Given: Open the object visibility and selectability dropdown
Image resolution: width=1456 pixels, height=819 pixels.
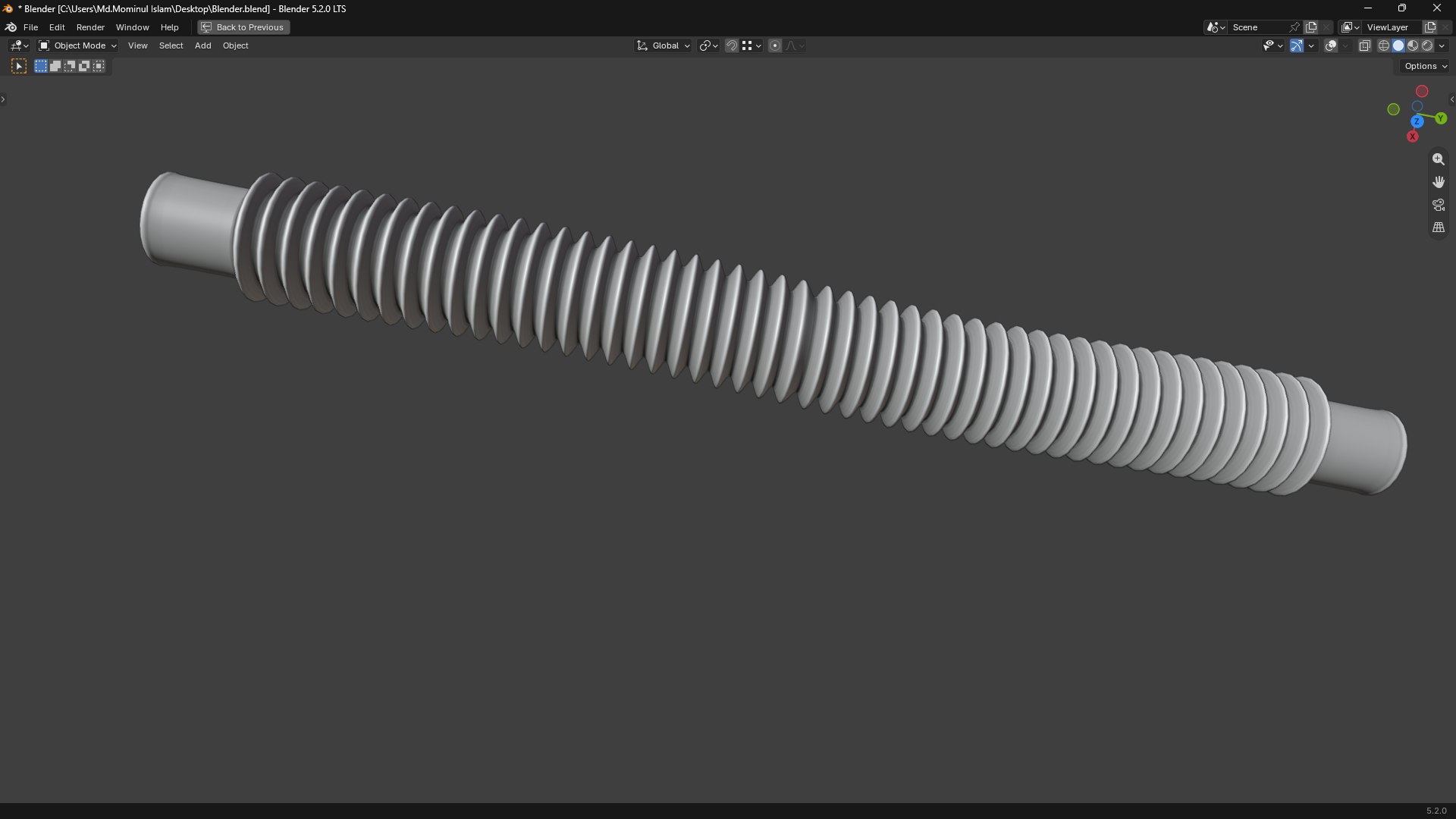Looking at the screenshot, I should coord(1272,45).
